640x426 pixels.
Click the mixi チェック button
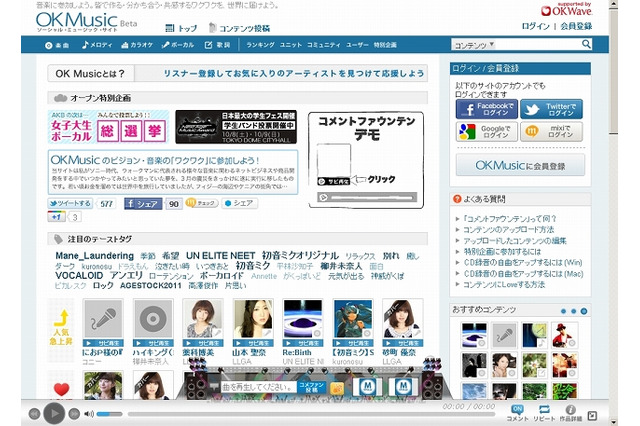(x=202, y=203)
